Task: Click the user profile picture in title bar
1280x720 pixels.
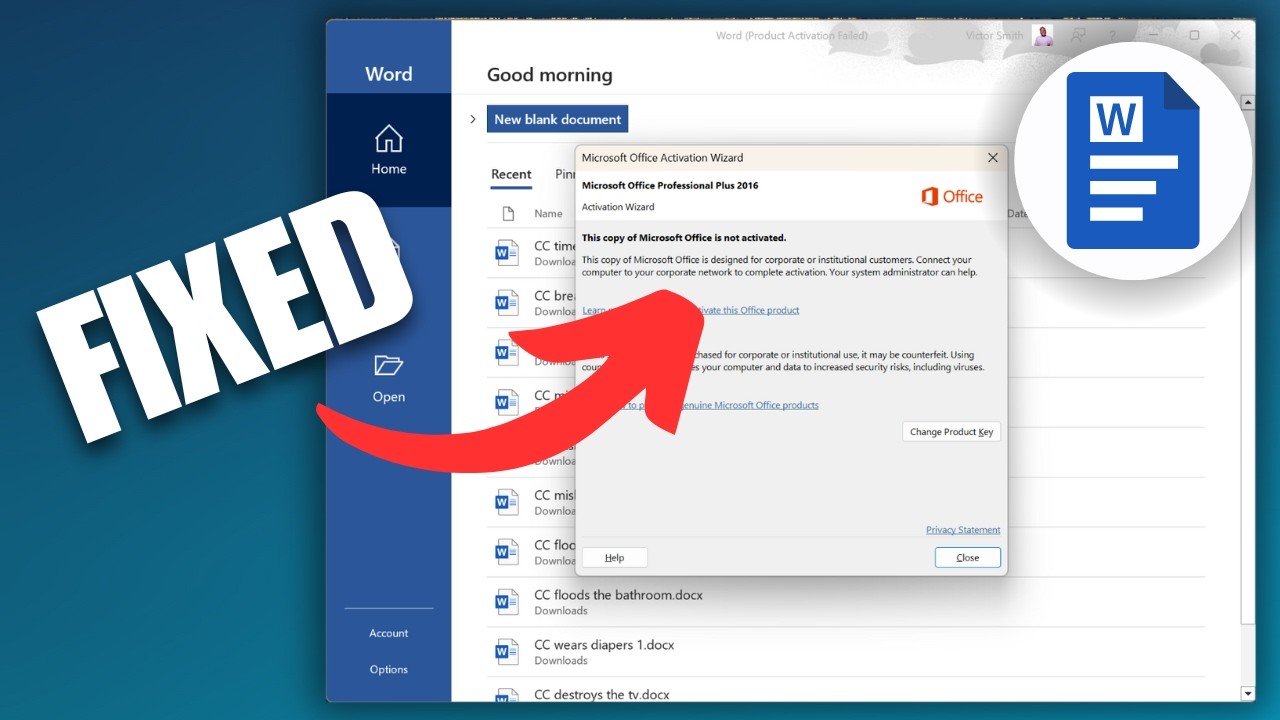Action: click(1043, 36)
